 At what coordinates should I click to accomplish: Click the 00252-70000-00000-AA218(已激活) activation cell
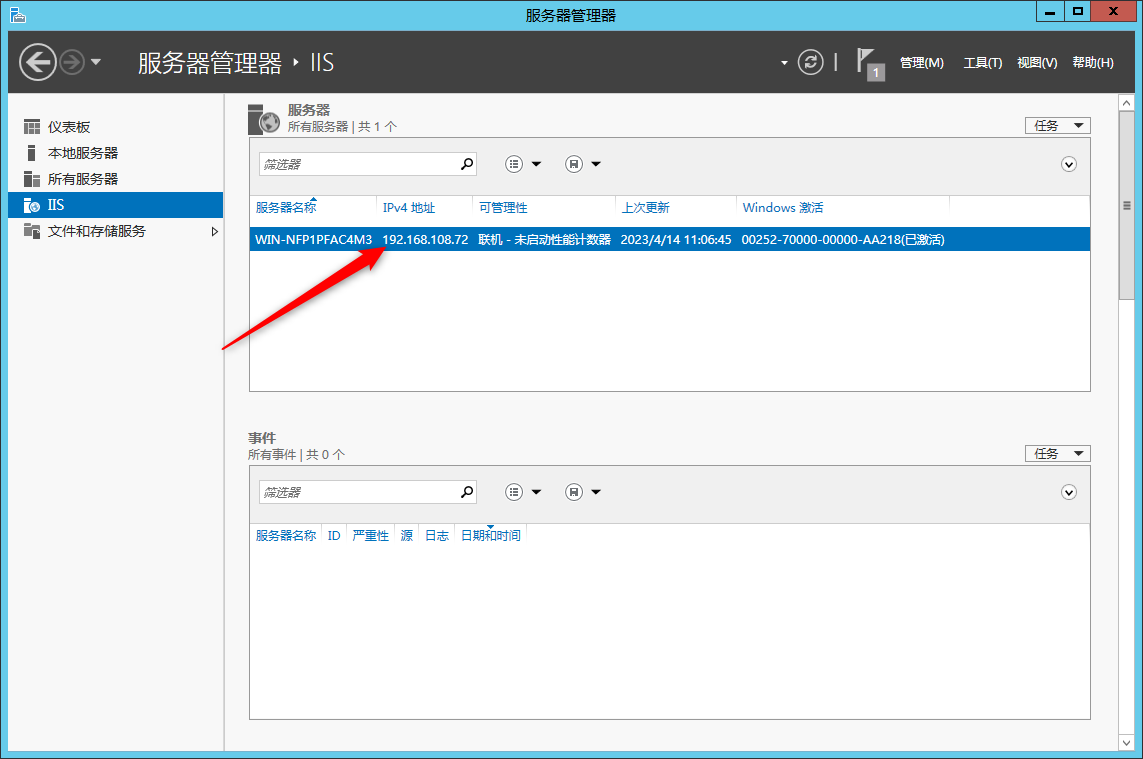pos(843,239)
